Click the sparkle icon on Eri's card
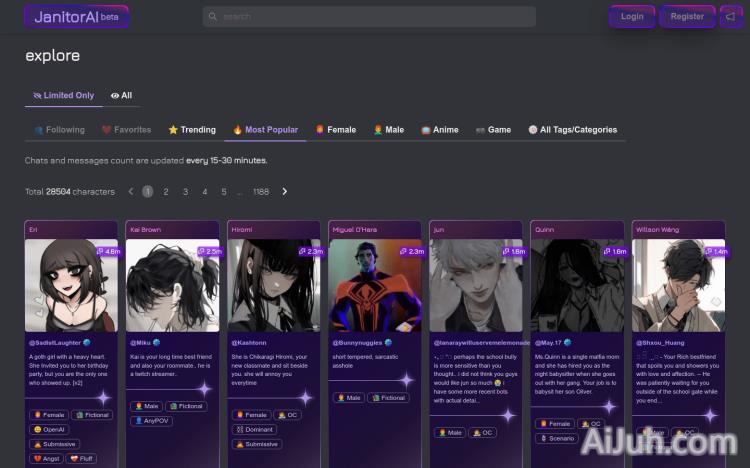The image size is (750, 468). (103, 397)
